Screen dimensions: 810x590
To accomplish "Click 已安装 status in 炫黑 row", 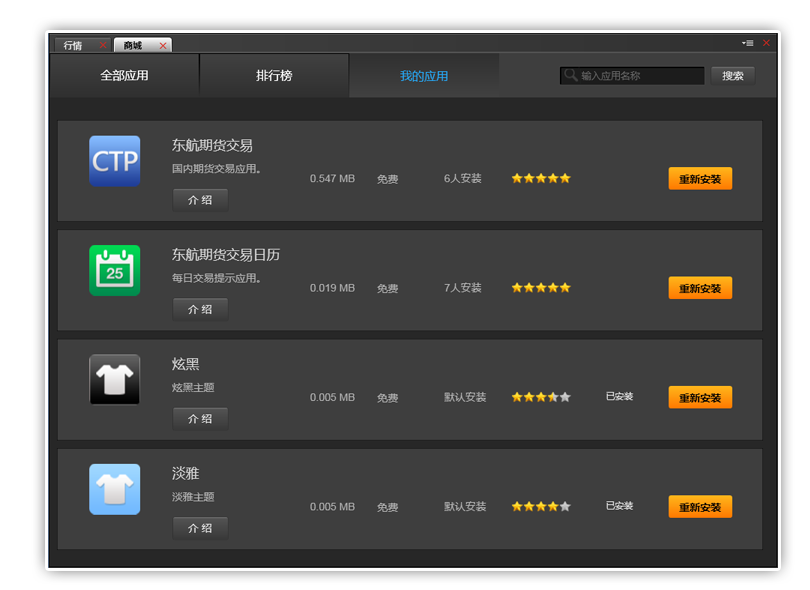I will [619, 396].
